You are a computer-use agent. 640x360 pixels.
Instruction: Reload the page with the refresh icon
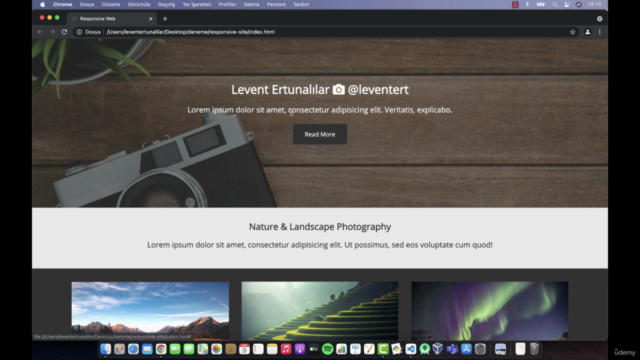coord(64,32)
